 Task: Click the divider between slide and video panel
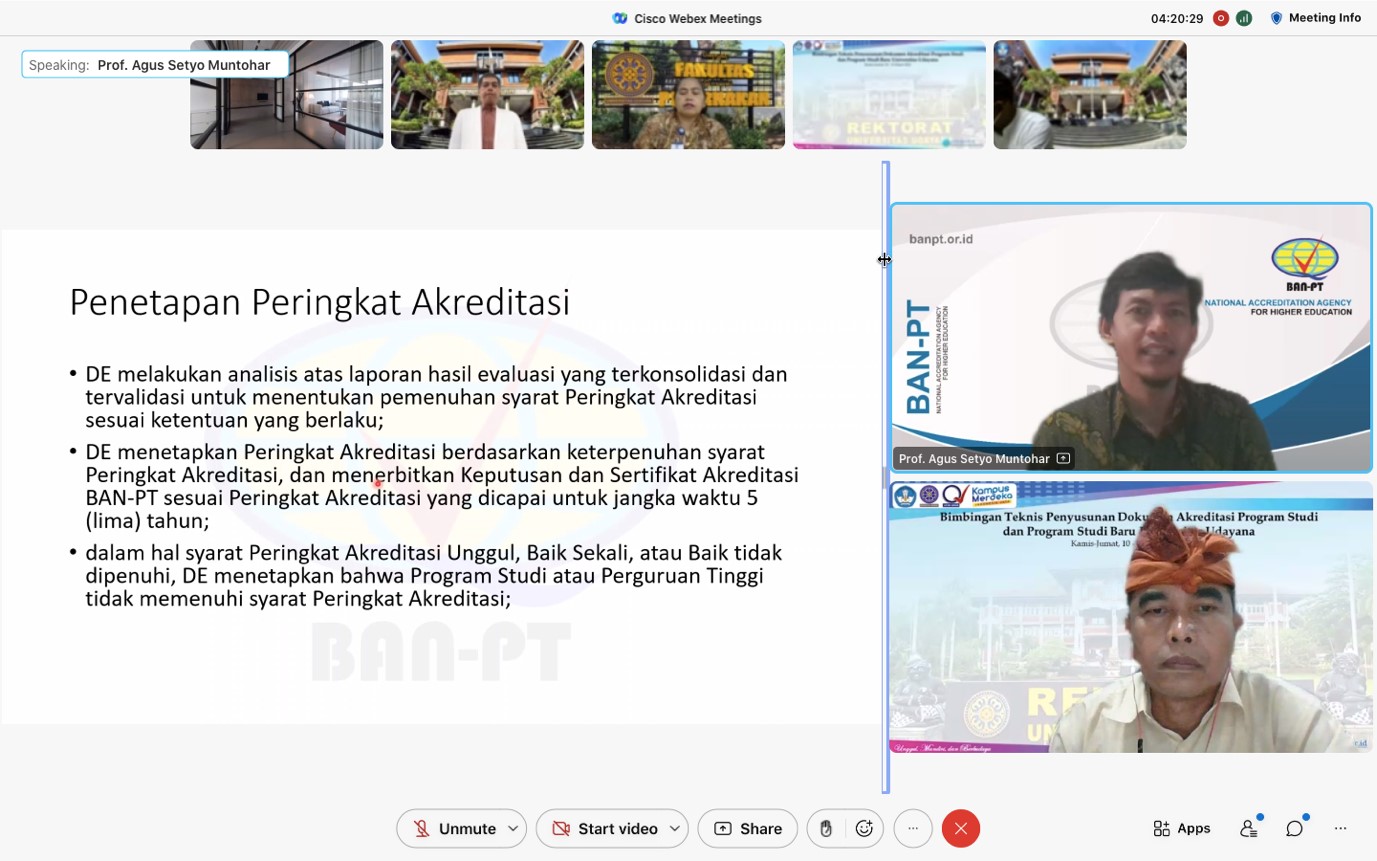[885, 477]
